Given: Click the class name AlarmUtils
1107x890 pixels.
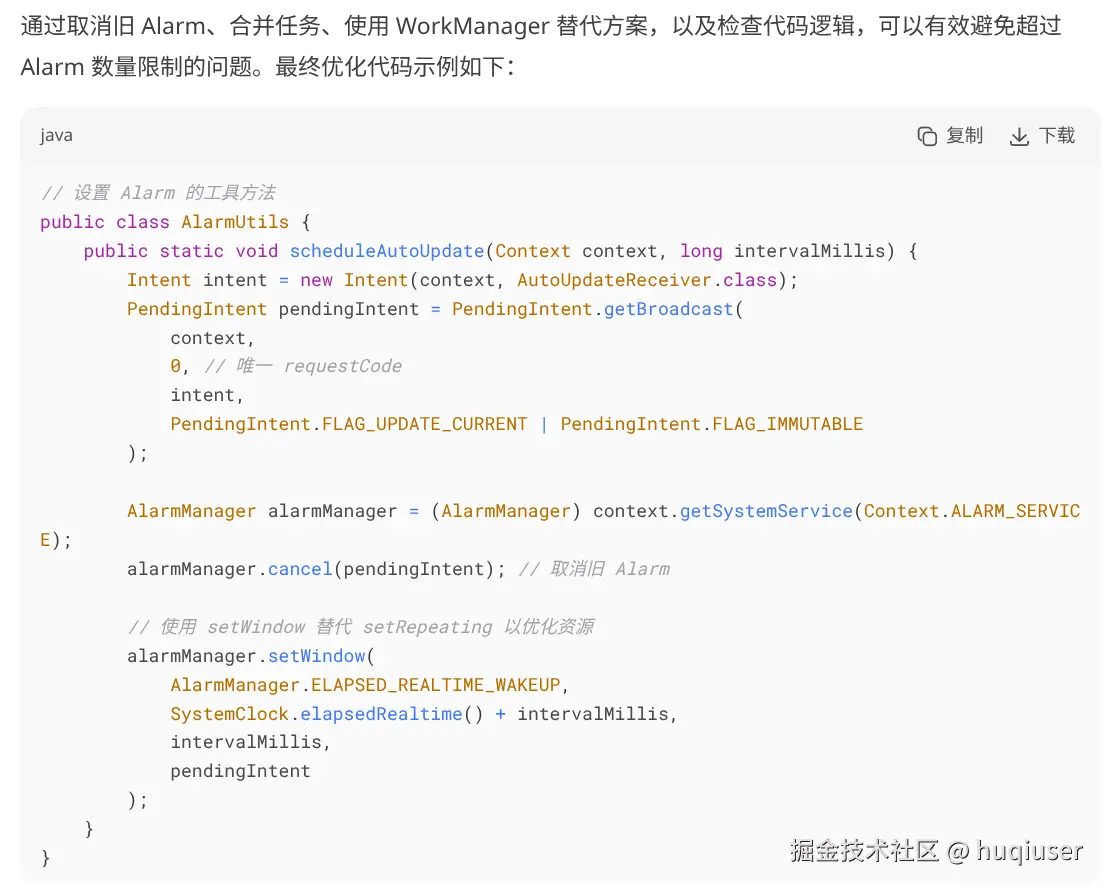Looking at the screenshot, I should pos(235,222).
